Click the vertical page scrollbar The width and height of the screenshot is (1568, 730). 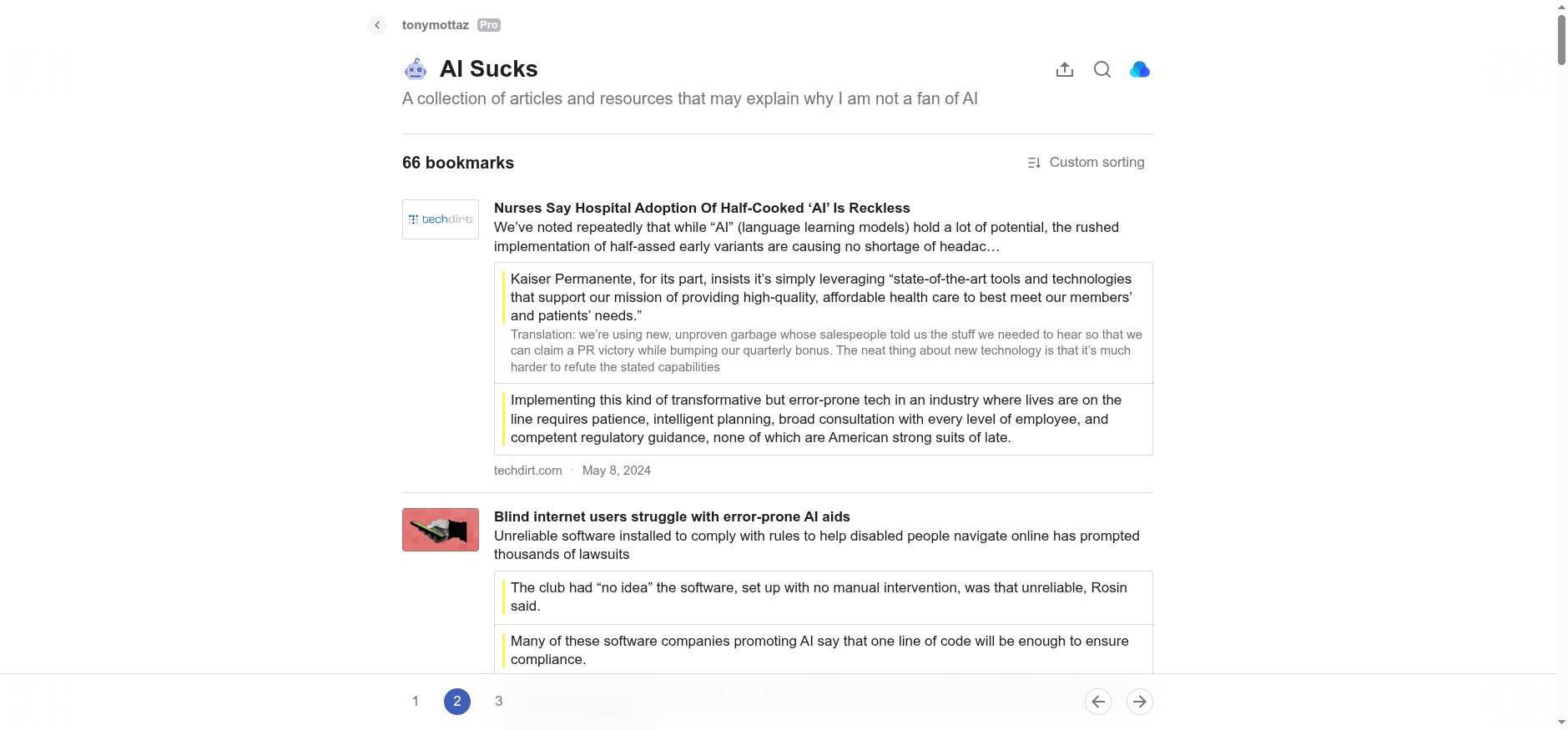tap(1561, 39)
